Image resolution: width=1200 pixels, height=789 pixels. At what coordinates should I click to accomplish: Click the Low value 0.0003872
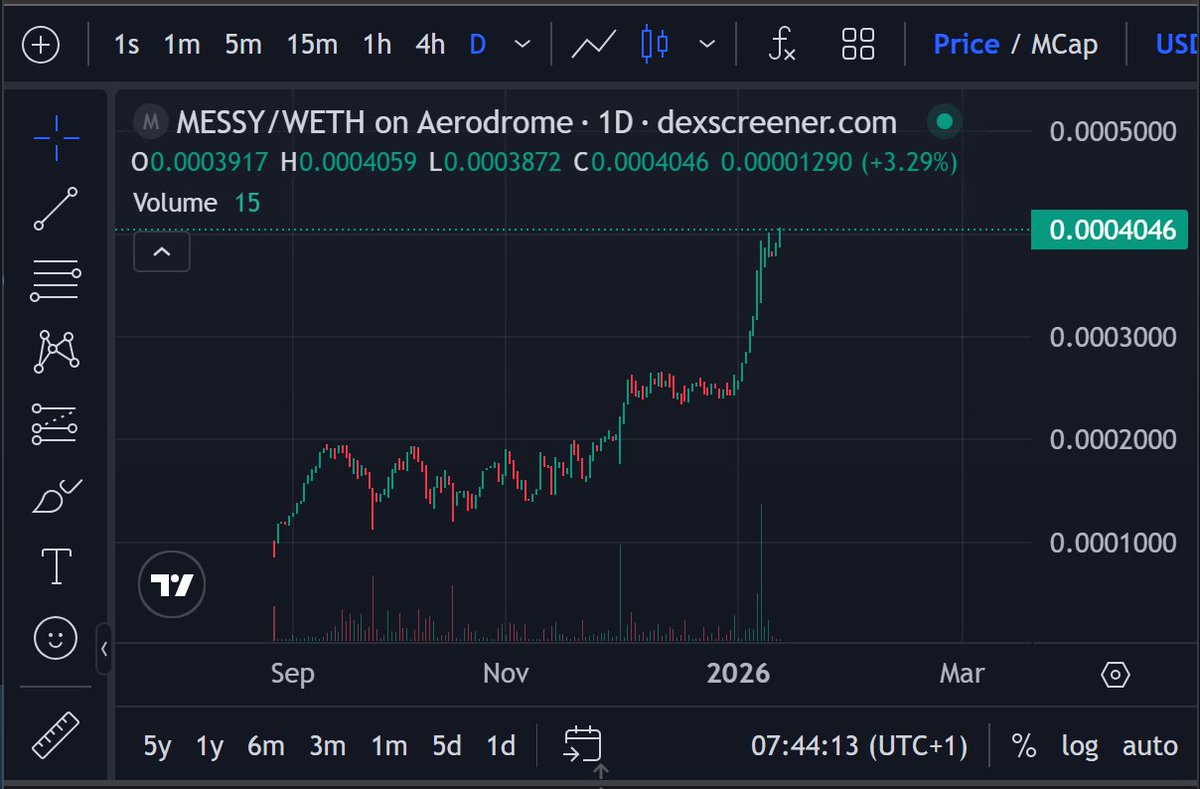tap(503, 162)
